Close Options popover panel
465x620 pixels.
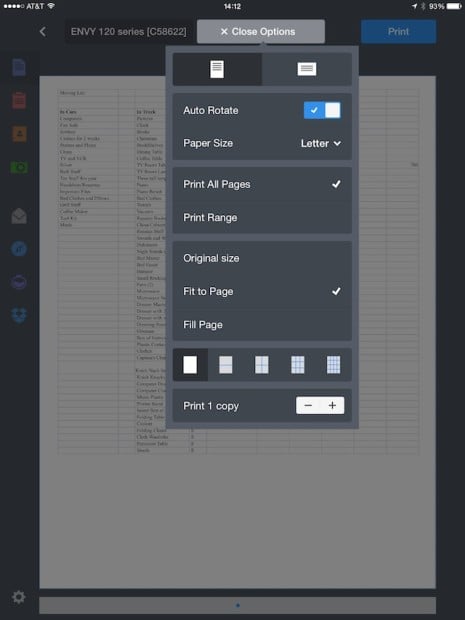point(261,32)
